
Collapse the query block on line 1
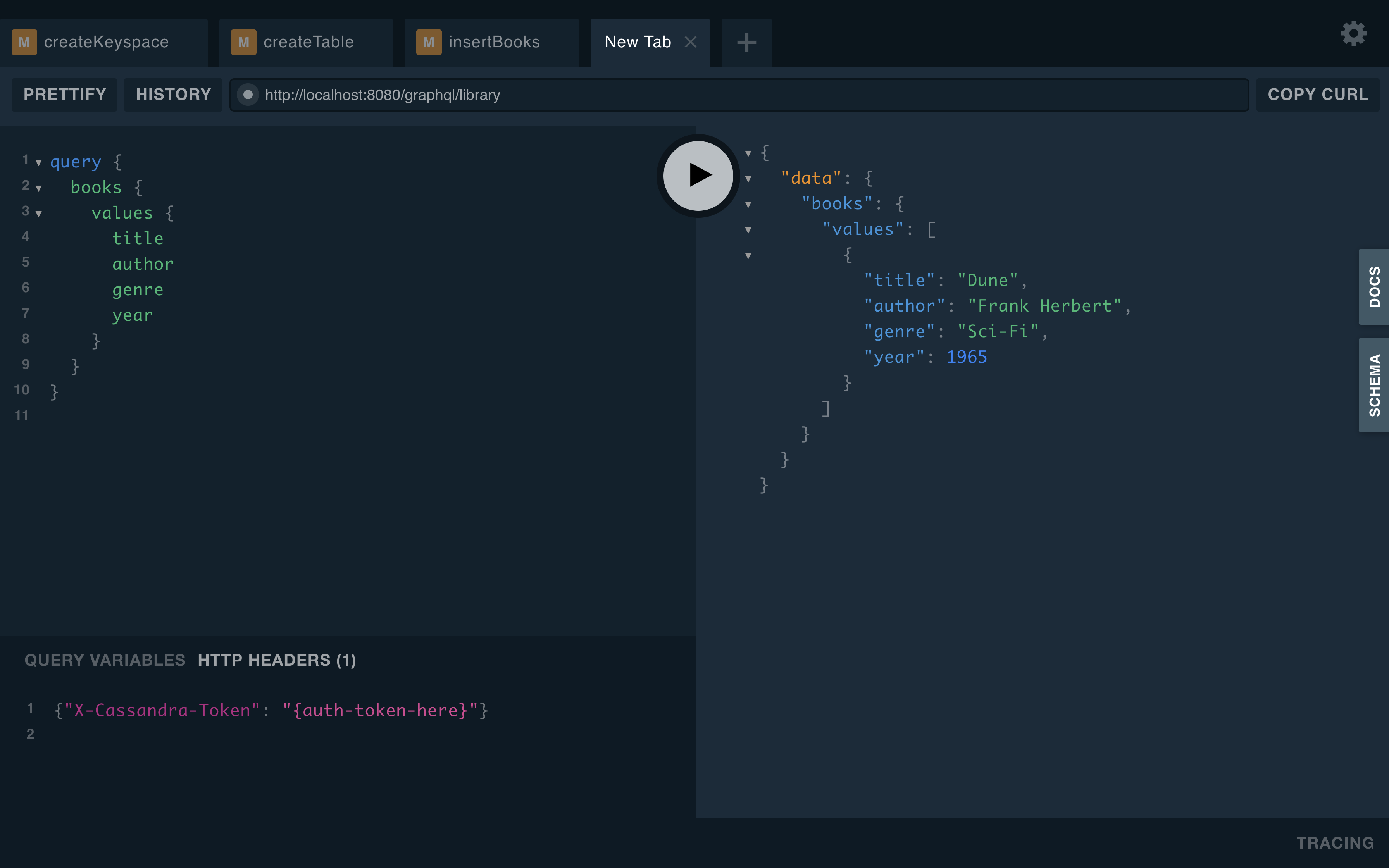pyautogui.click(x=38, y=163)
